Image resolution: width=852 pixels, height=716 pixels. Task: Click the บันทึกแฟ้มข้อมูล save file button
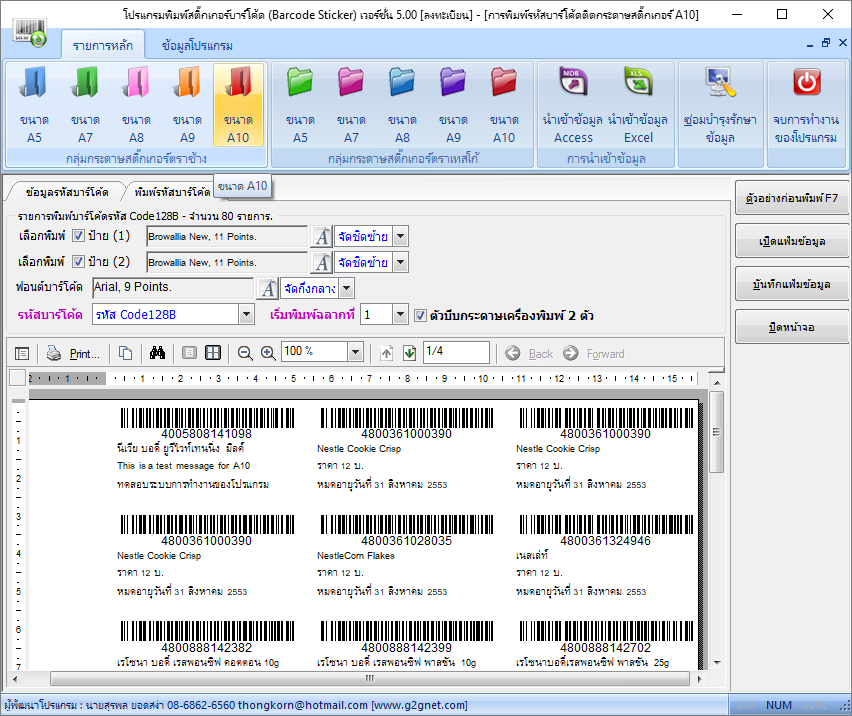click(792, 284)
